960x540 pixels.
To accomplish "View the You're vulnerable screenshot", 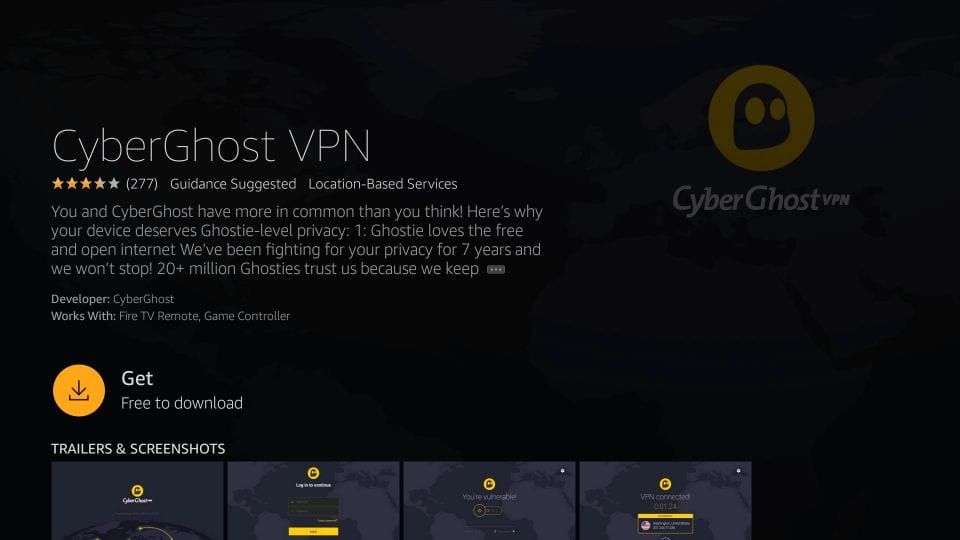I will 489,501.
